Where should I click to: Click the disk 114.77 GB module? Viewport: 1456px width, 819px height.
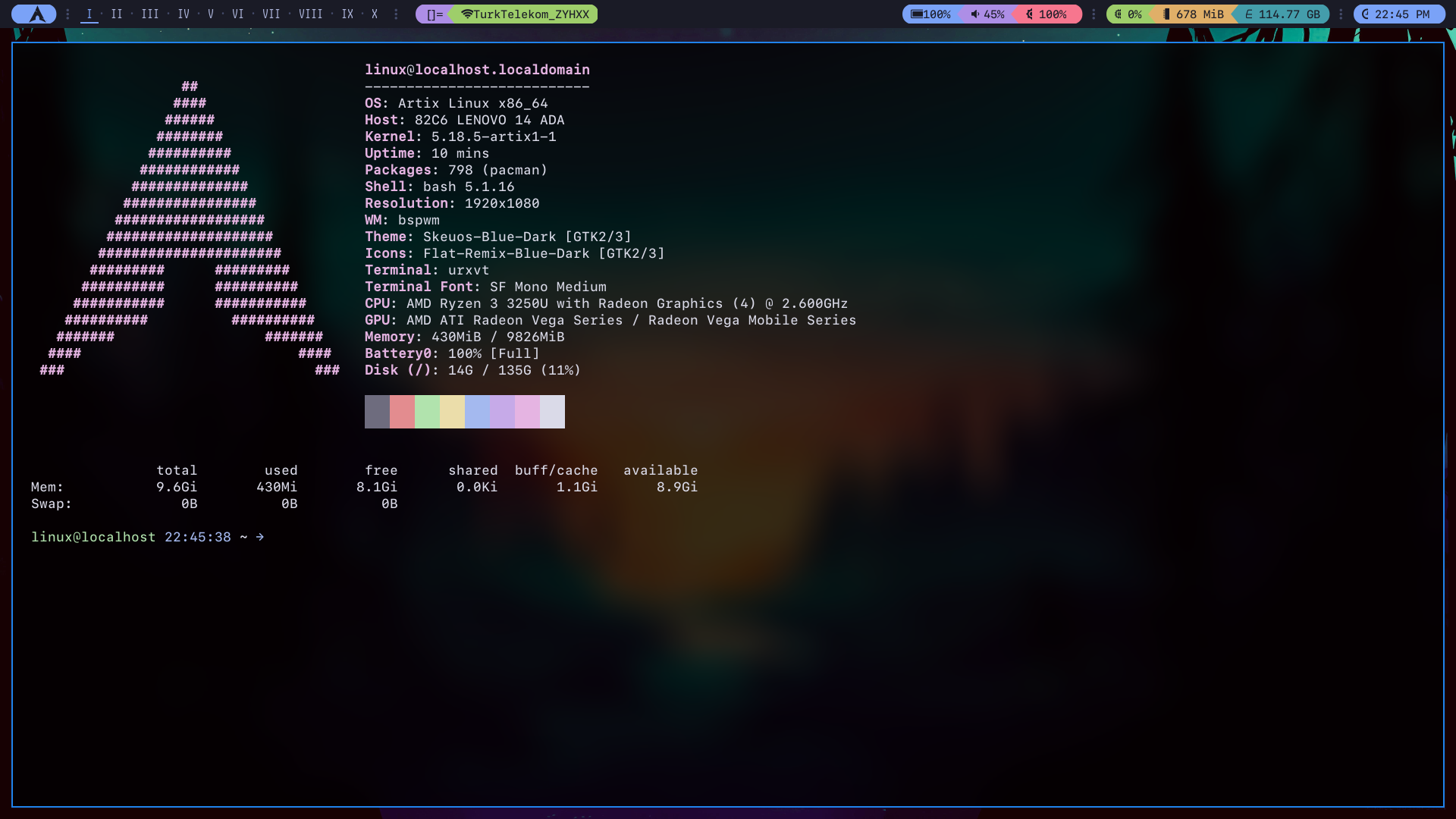pos(1282,14)
